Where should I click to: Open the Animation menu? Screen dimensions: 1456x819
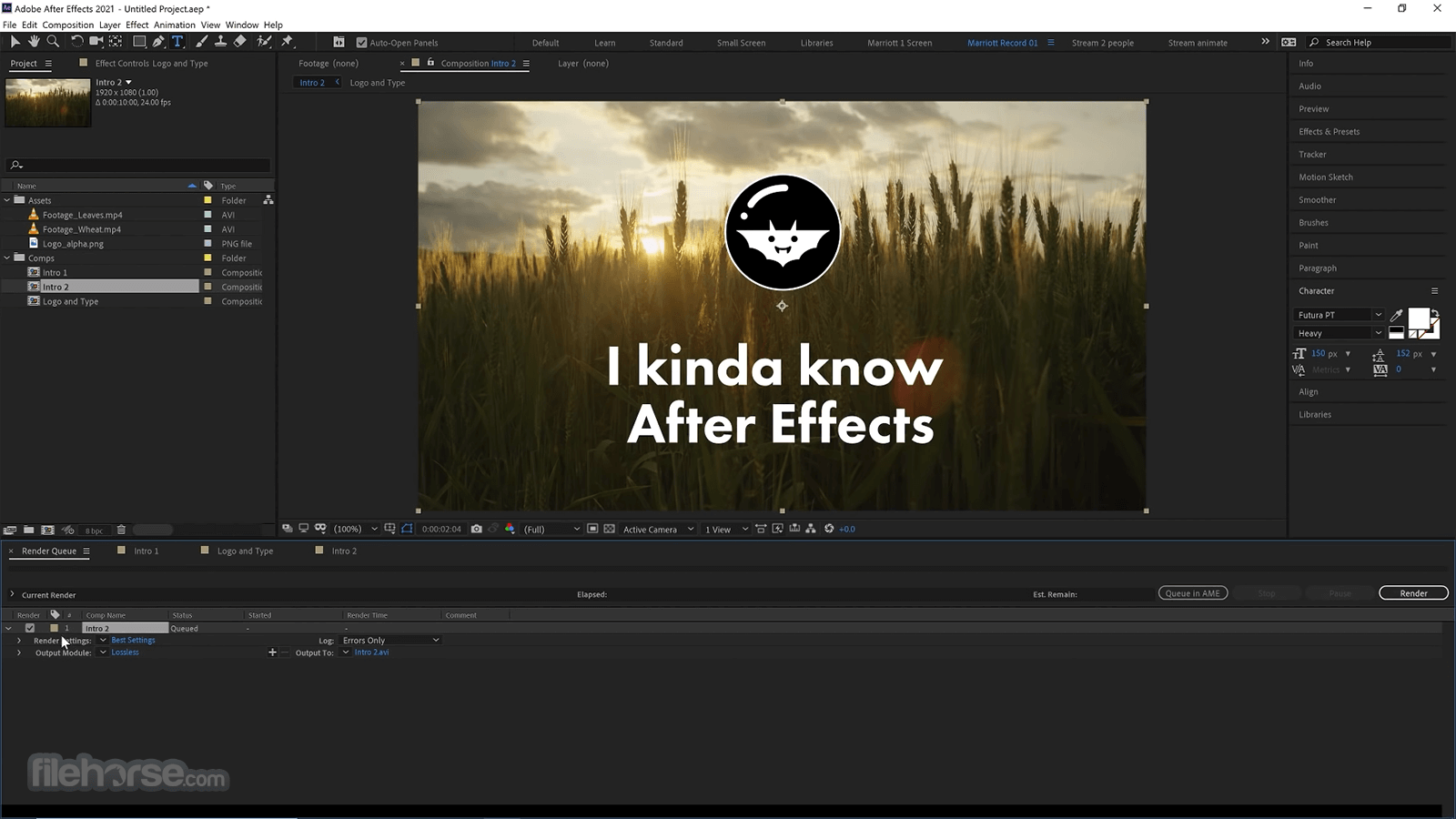(x=174, y=25)
